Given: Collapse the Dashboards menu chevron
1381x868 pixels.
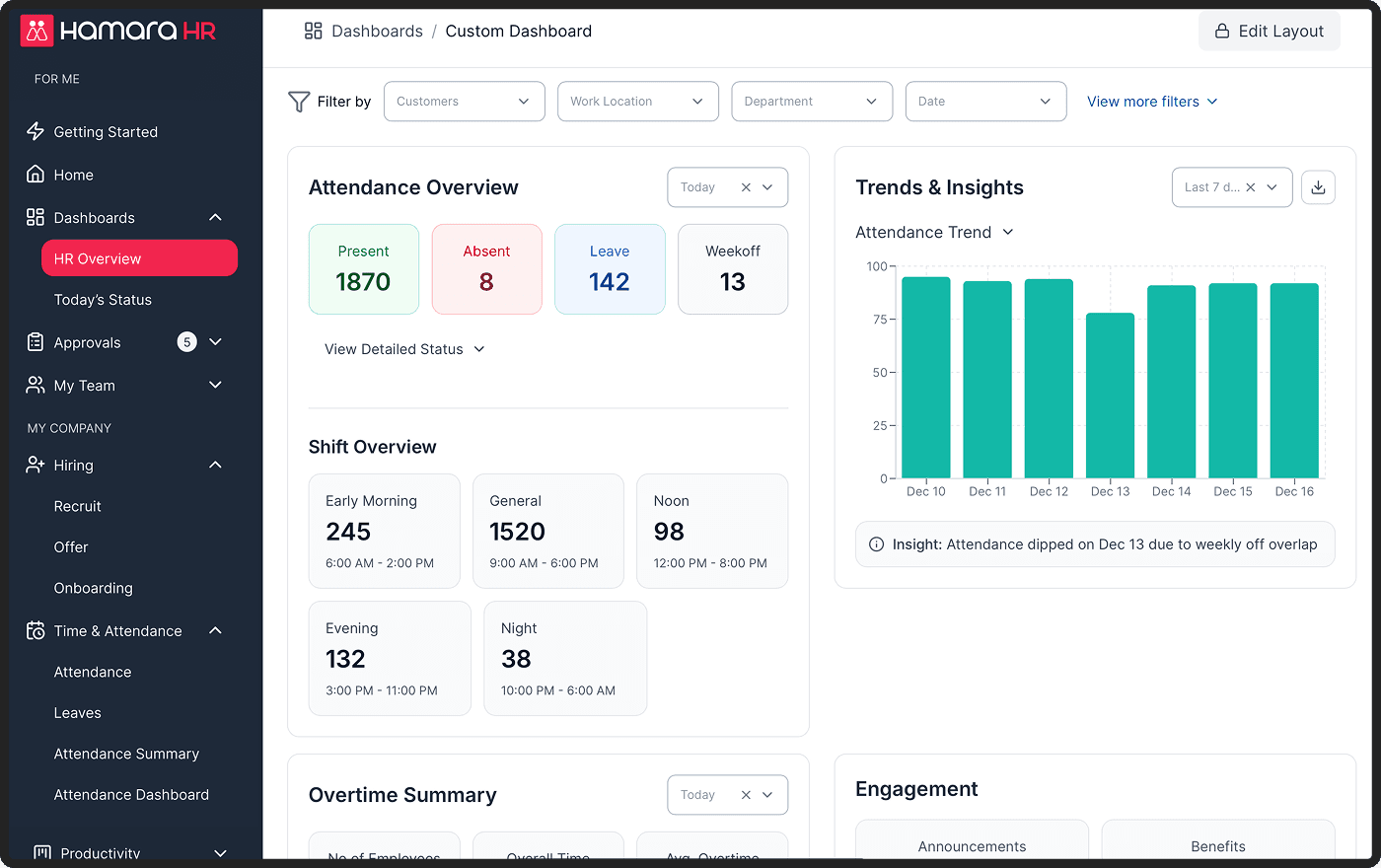Looking at the screenshot, I should coord(216,217).
